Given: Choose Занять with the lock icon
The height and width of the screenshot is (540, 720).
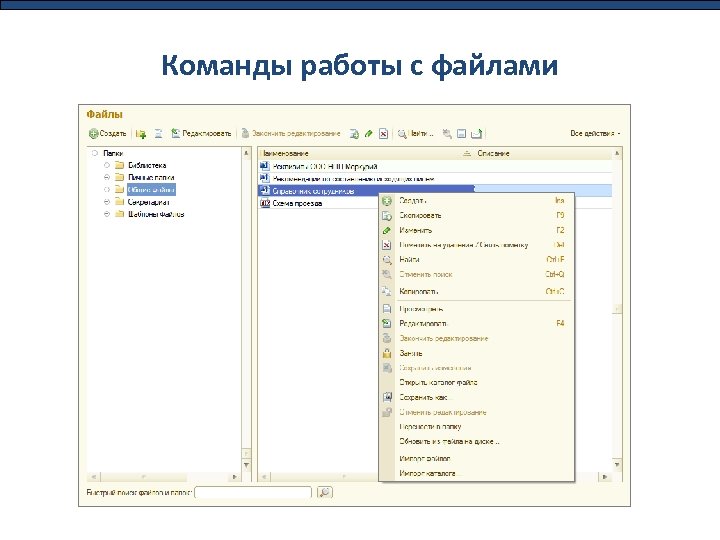Looking at the screenshot, I should 476,353.
